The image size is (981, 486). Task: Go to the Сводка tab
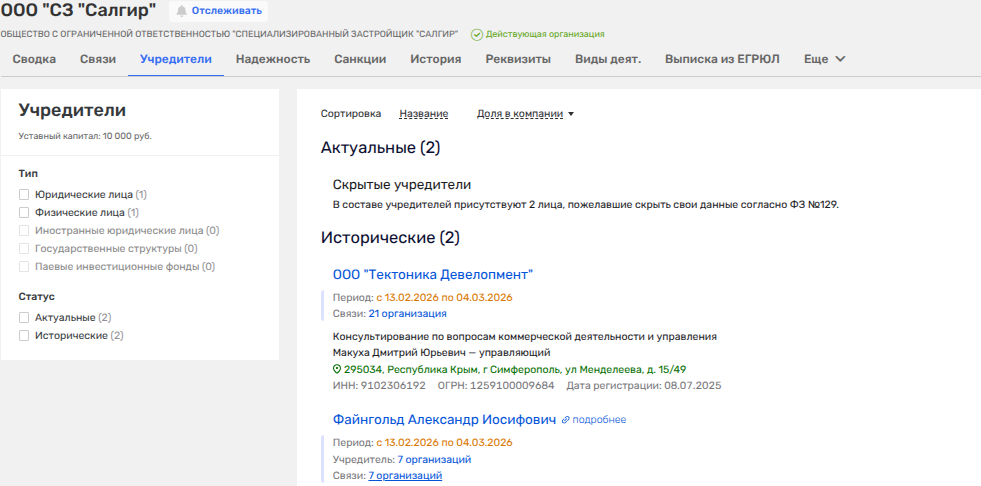click(x=34, y=59)
